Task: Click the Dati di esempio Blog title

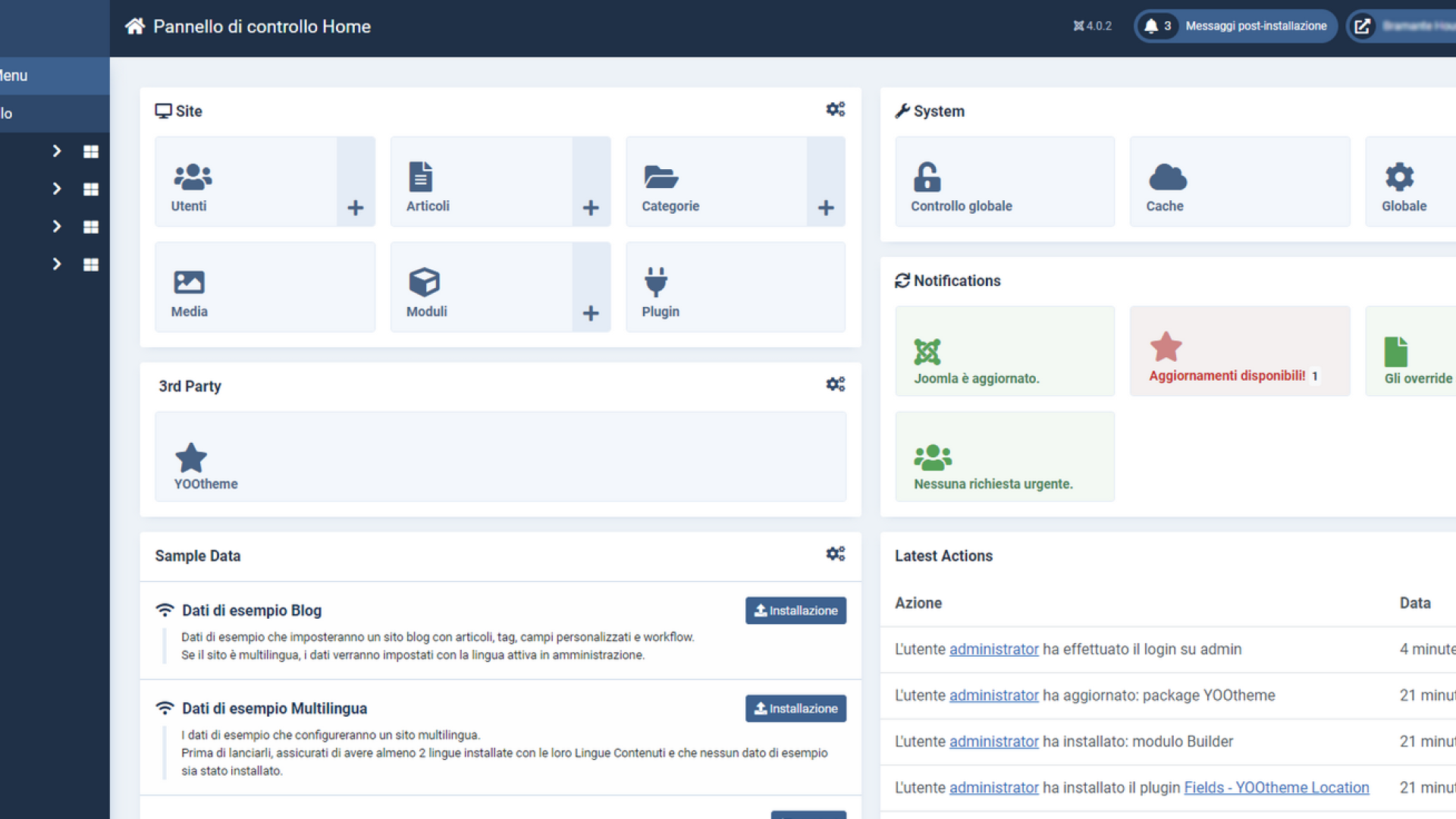Action: pos(252,610)
